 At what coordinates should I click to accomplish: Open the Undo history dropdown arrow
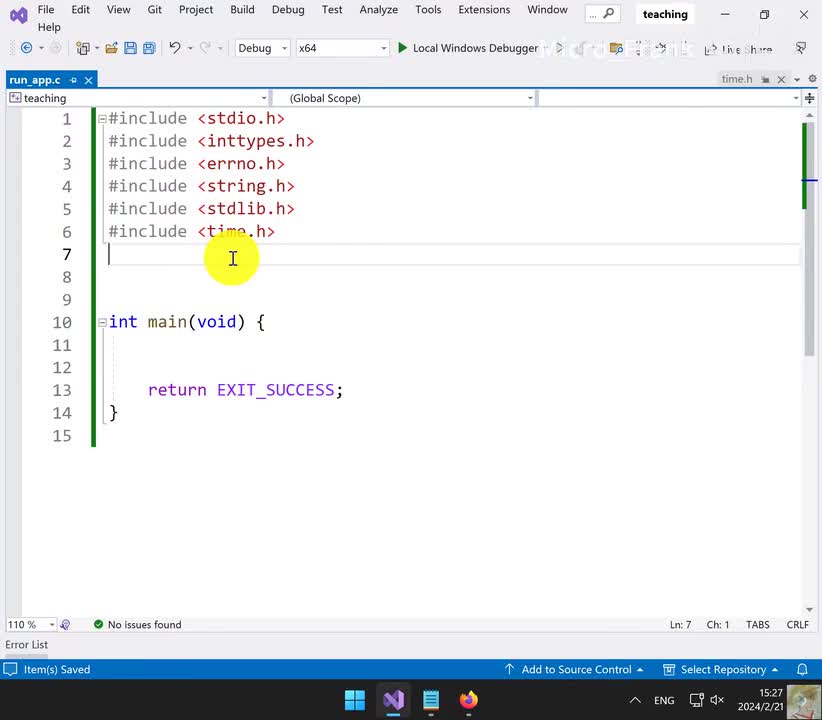[x=190, y=49]
